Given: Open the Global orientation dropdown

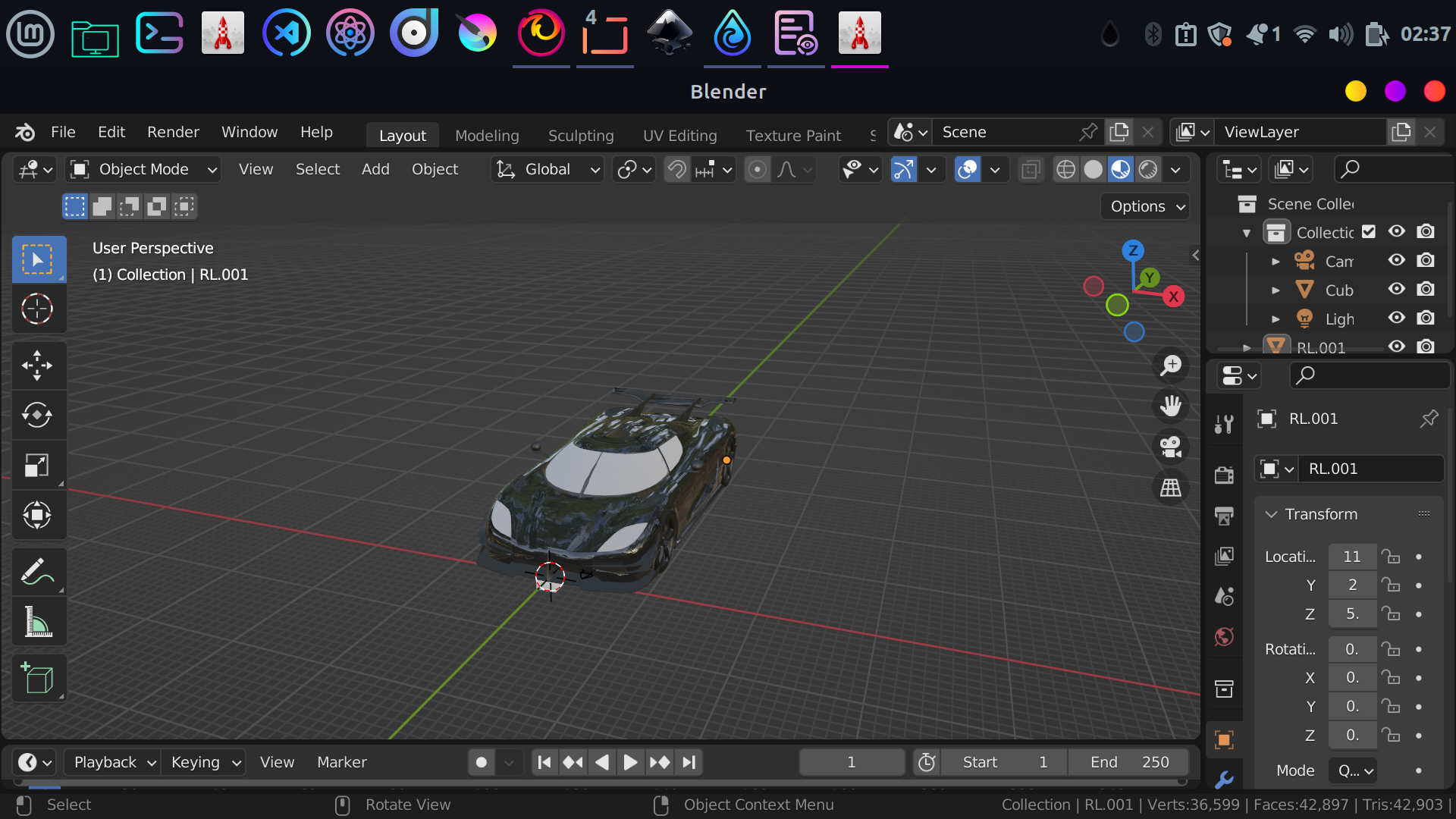Looking at the screenshot, I should point(546,169).
